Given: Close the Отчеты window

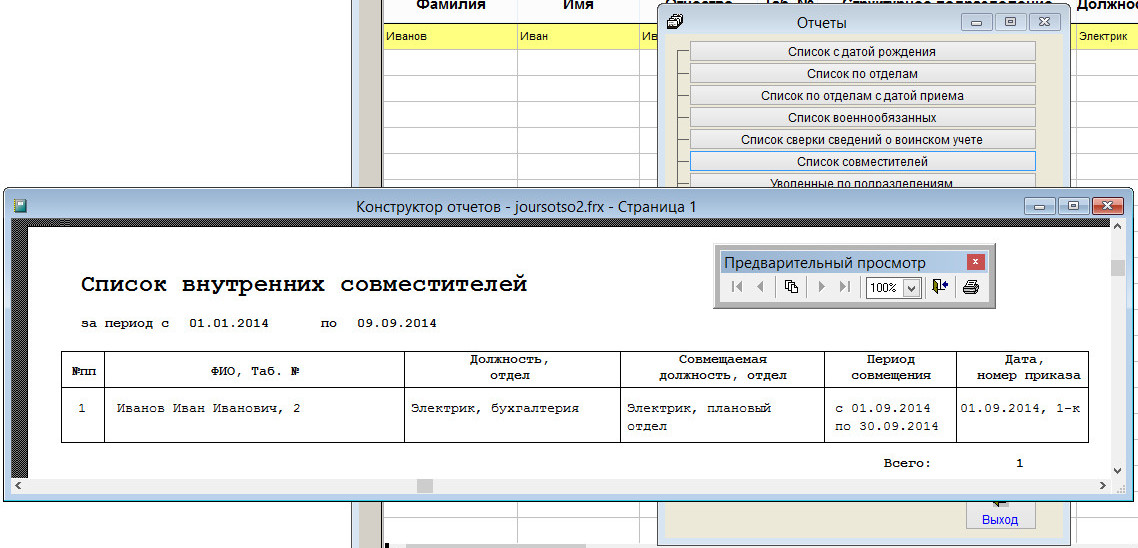Looking at the screenshot, I should point(1043,23).
